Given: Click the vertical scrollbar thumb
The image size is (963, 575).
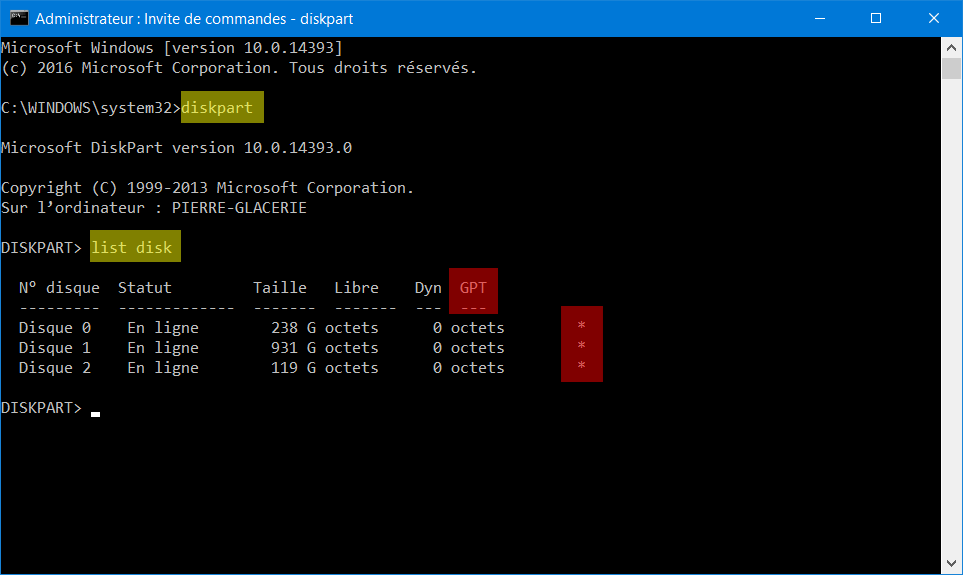Looking at the screenshot, I should [951, 69].
